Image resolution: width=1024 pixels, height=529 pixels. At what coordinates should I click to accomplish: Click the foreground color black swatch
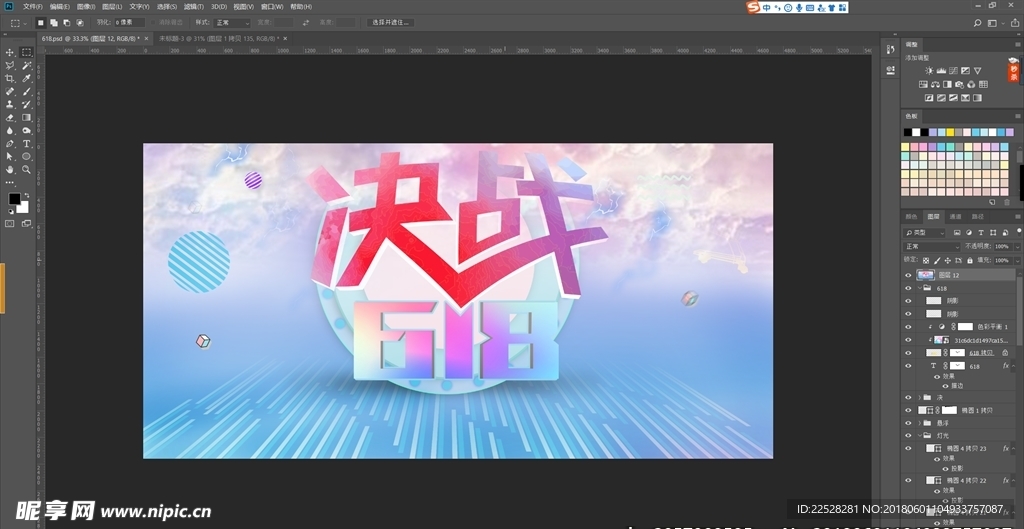(x=14, y=199)
